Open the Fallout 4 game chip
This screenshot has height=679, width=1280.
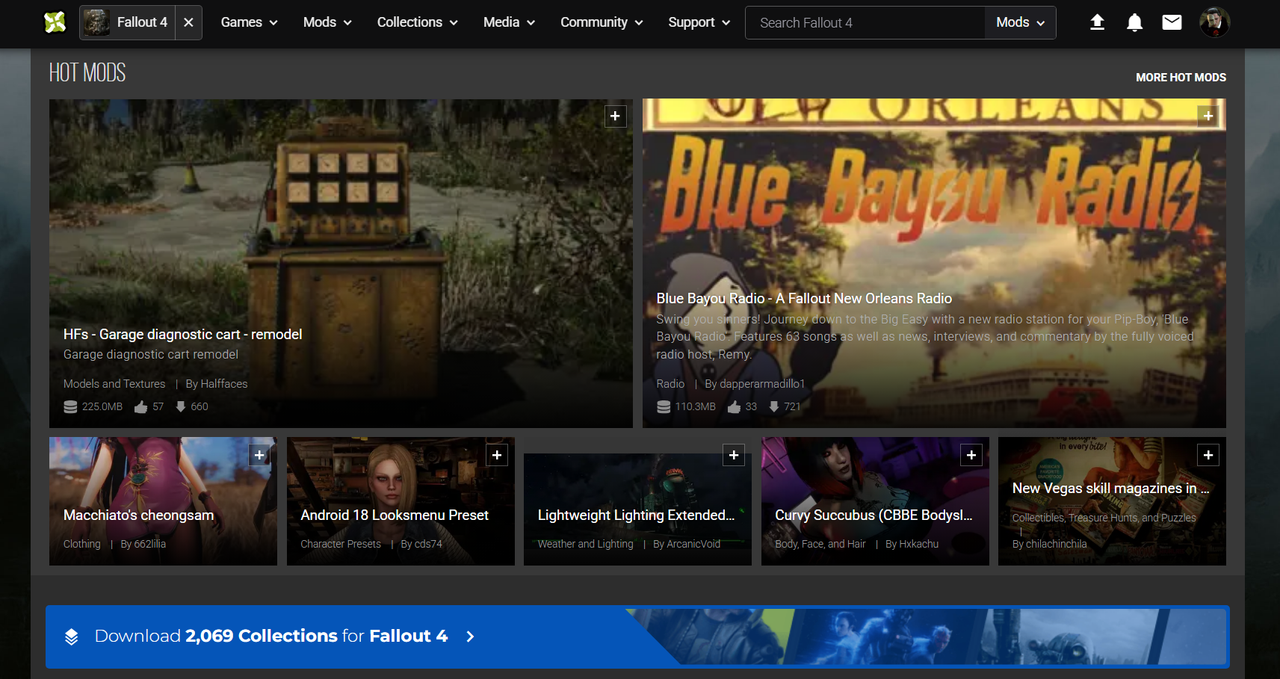coord(127,22)
